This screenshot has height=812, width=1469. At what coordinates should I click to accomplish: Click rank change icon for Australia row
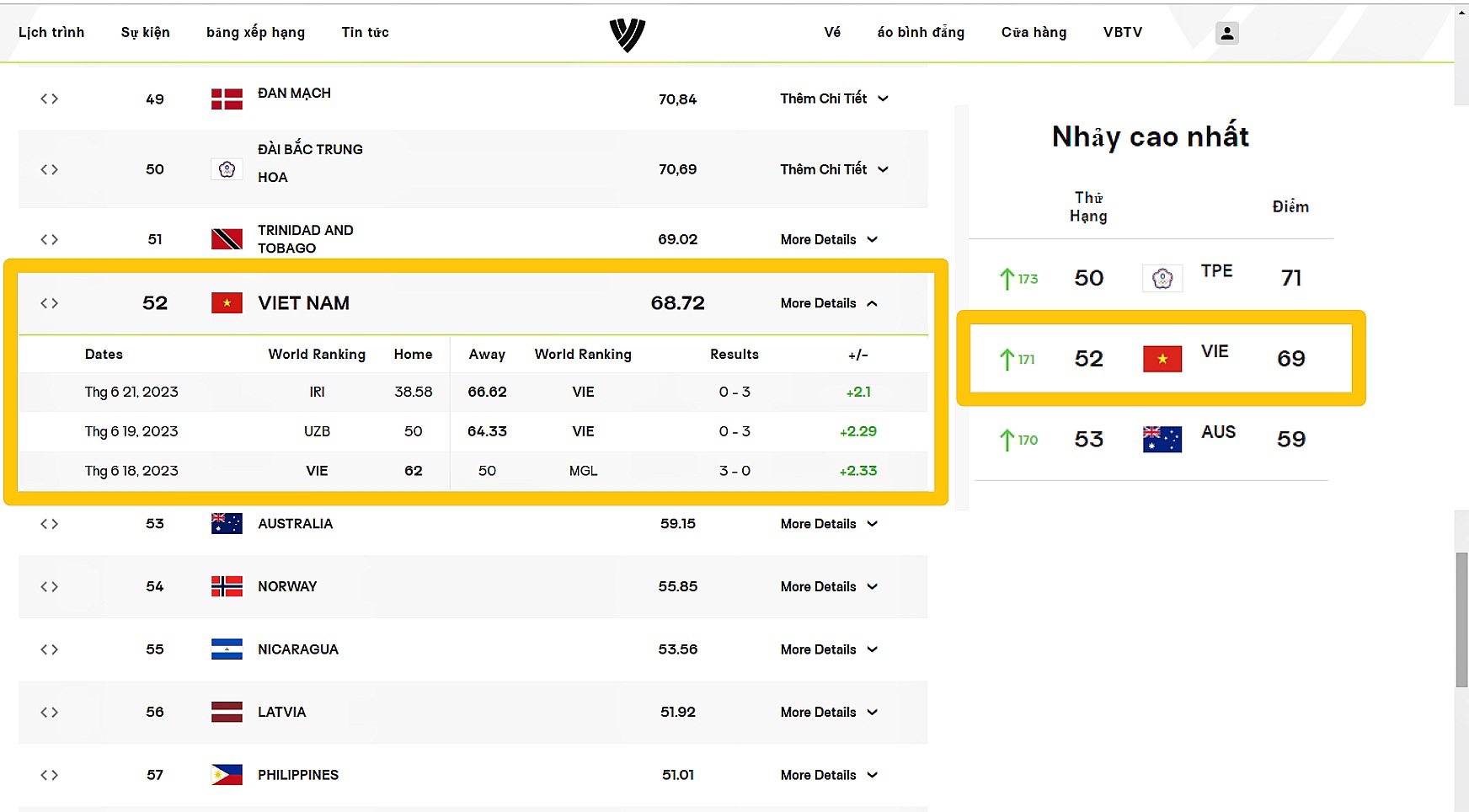tap(50, 524)
